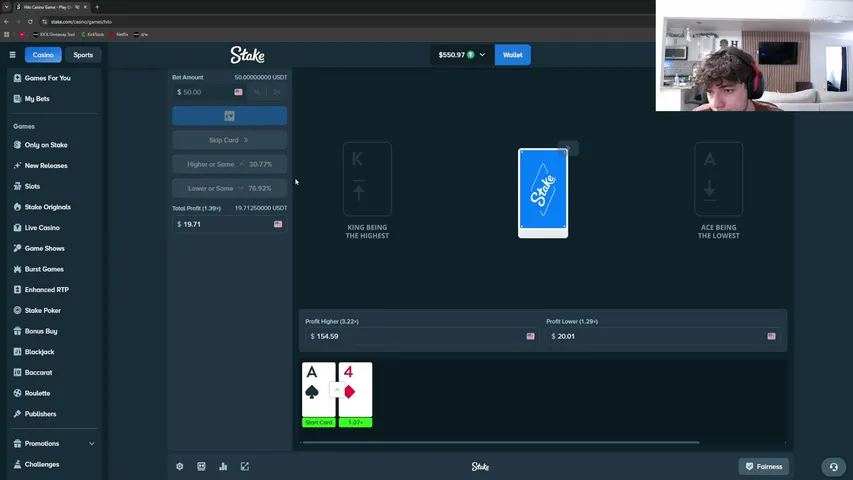Click the Burst Games icon
The height and width of the screenshot is (480, 853).
17,269
